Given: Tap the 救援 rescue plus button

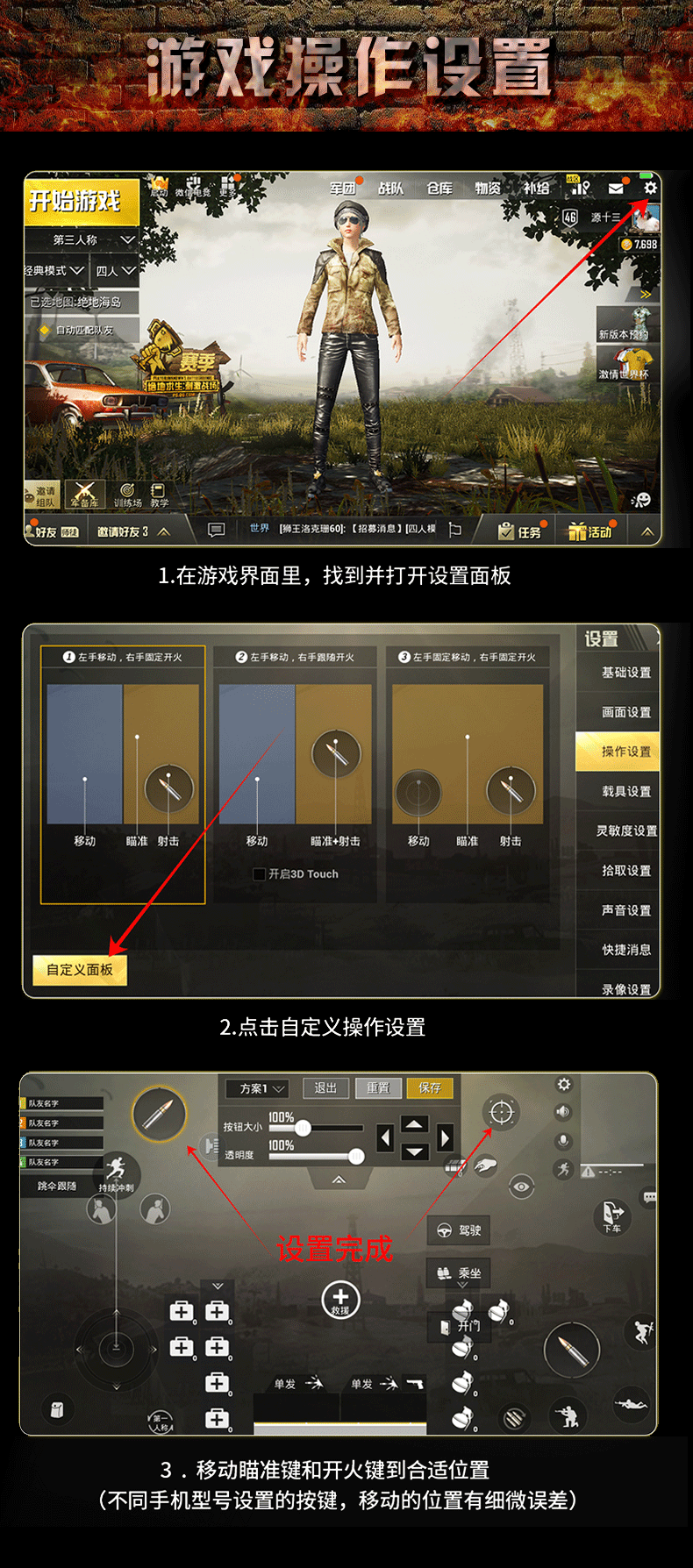Looking at the screenshot, I should (x=340, y=1299).
